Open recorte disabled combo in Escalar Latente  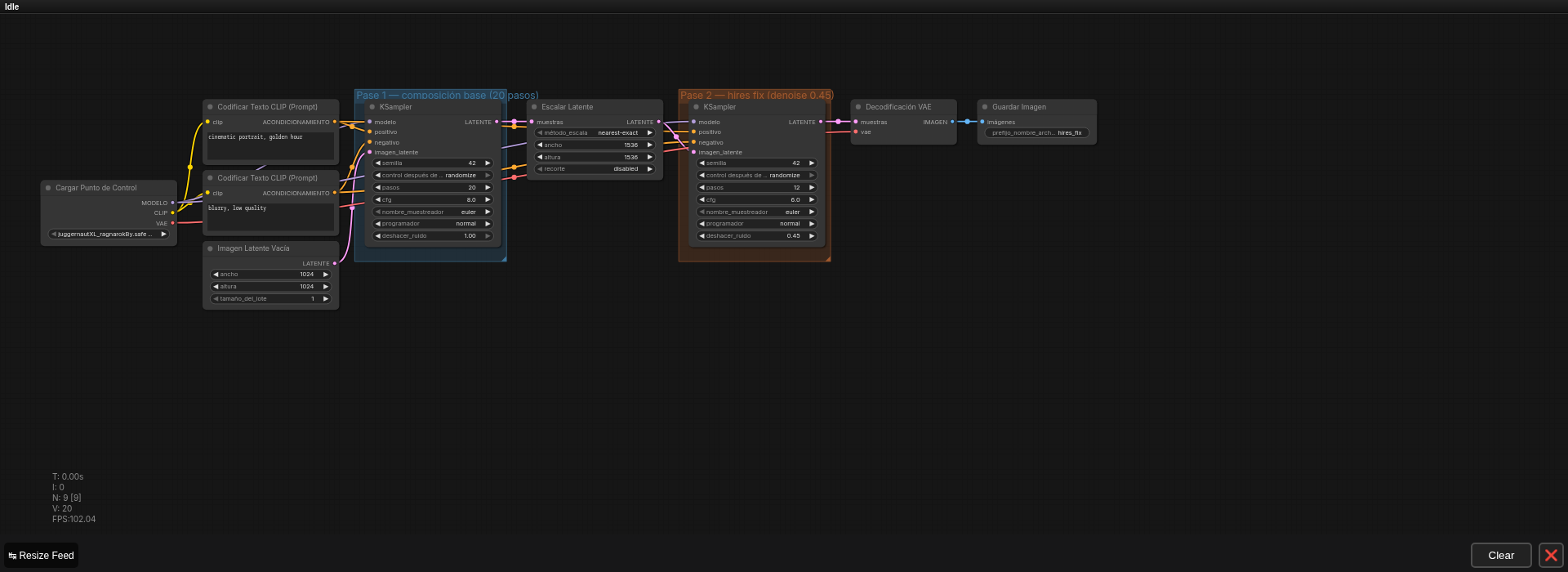point(595,169)
